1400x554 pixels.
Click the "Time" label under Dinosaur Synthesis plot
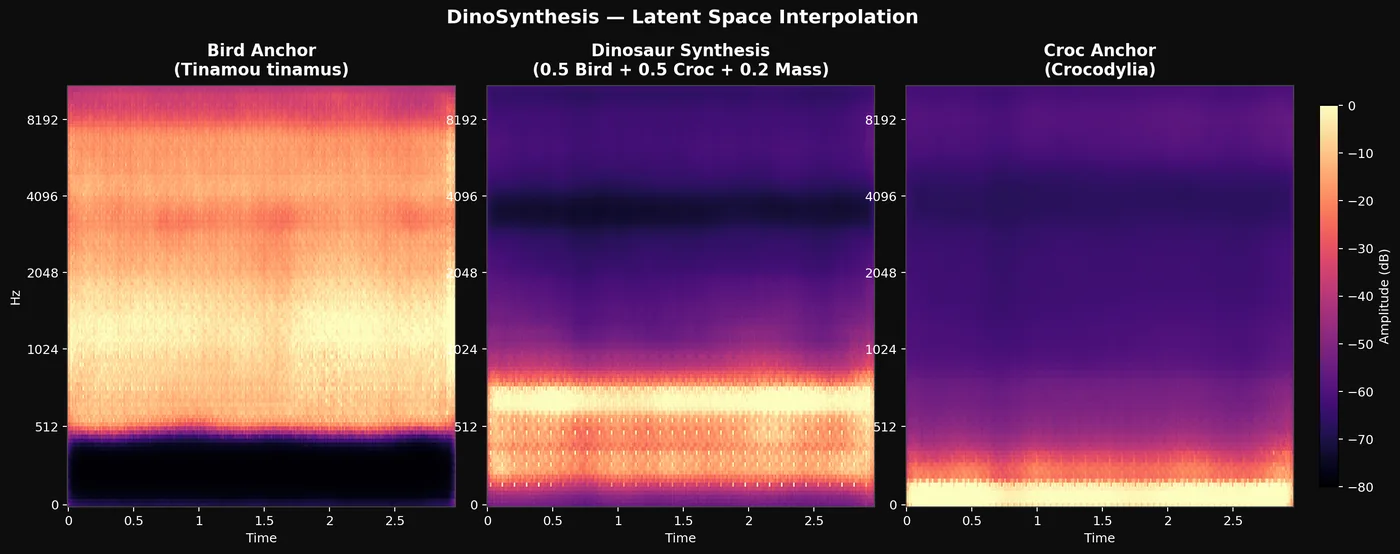[x=680, y=538]
